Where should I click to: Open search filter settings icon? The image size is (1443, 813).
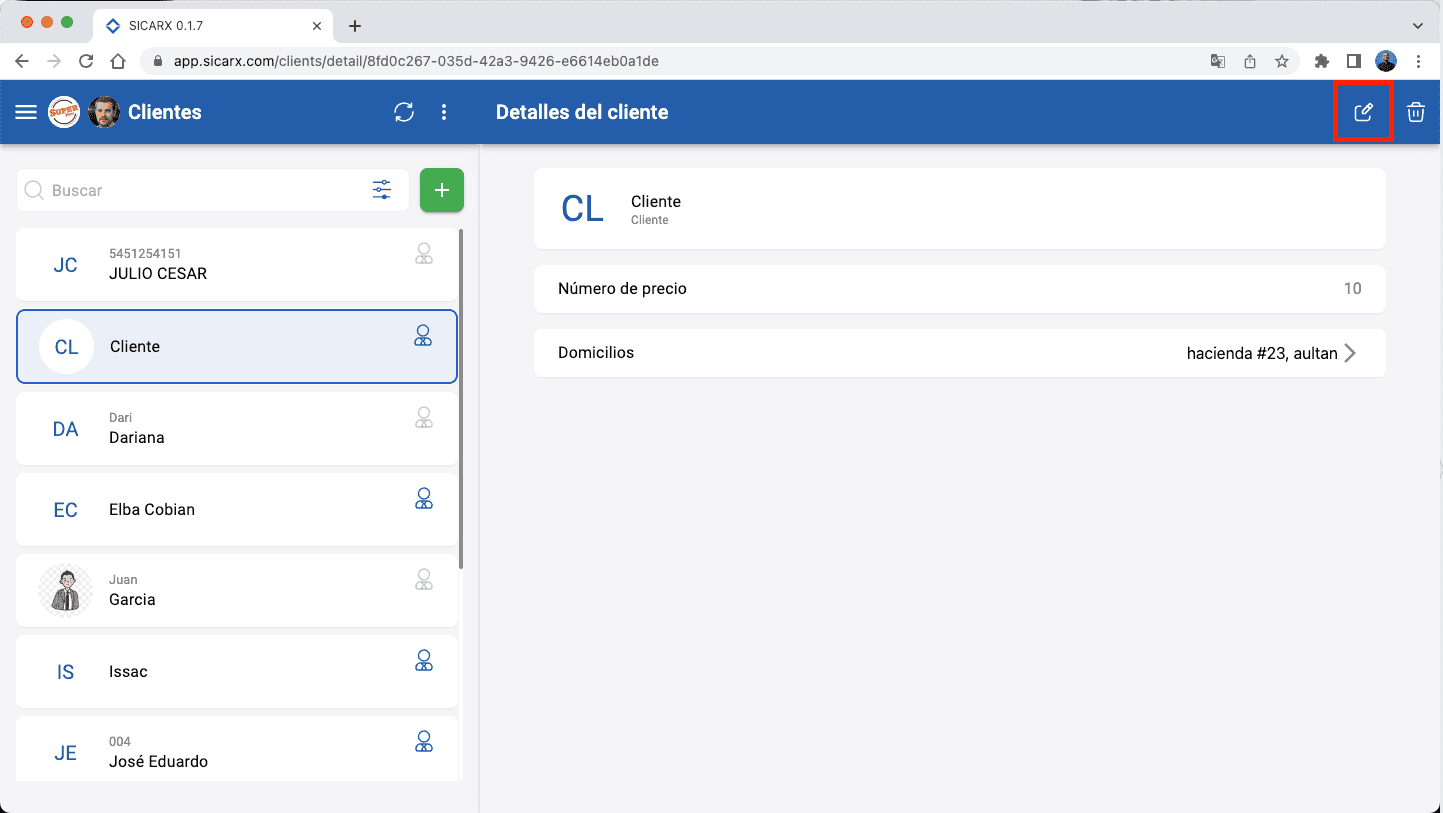pos(382,190)
